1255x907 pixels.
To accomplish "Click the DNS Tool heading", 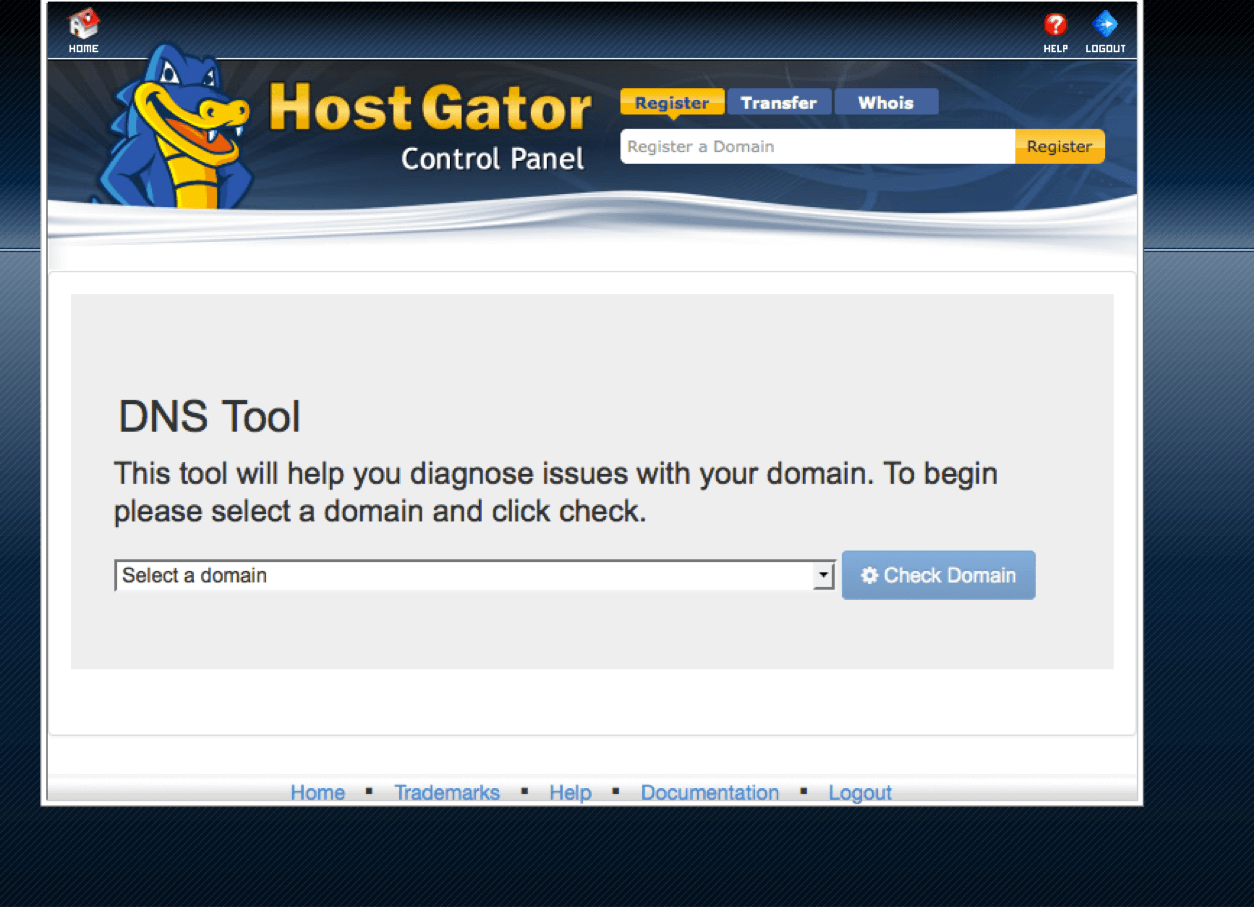I will tap(209, 417).
